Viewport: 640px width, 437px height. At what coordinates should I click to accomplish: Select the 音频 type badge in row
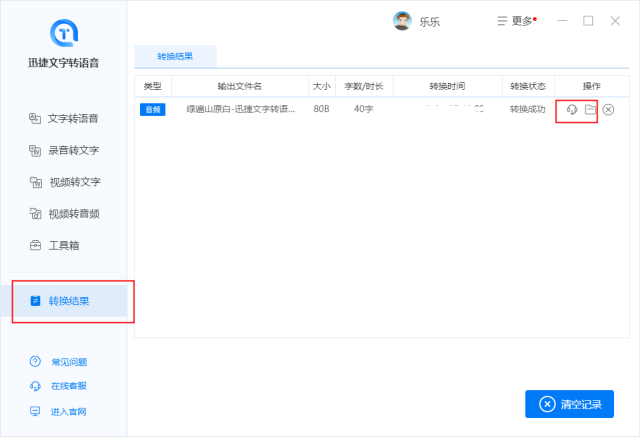tap(152, 109)
